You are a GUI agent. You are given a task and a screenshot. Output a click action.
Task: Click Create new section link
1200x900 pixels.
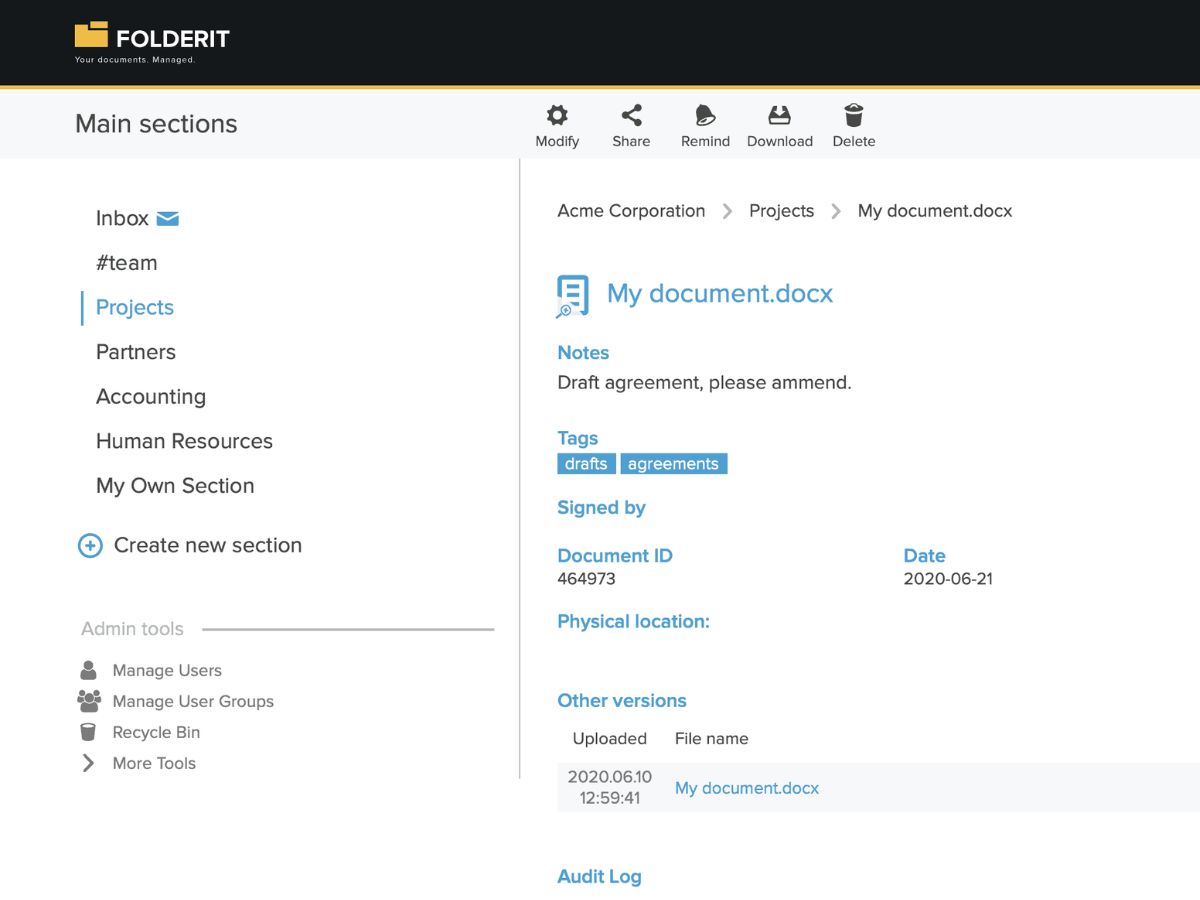(x=208, y=545)
